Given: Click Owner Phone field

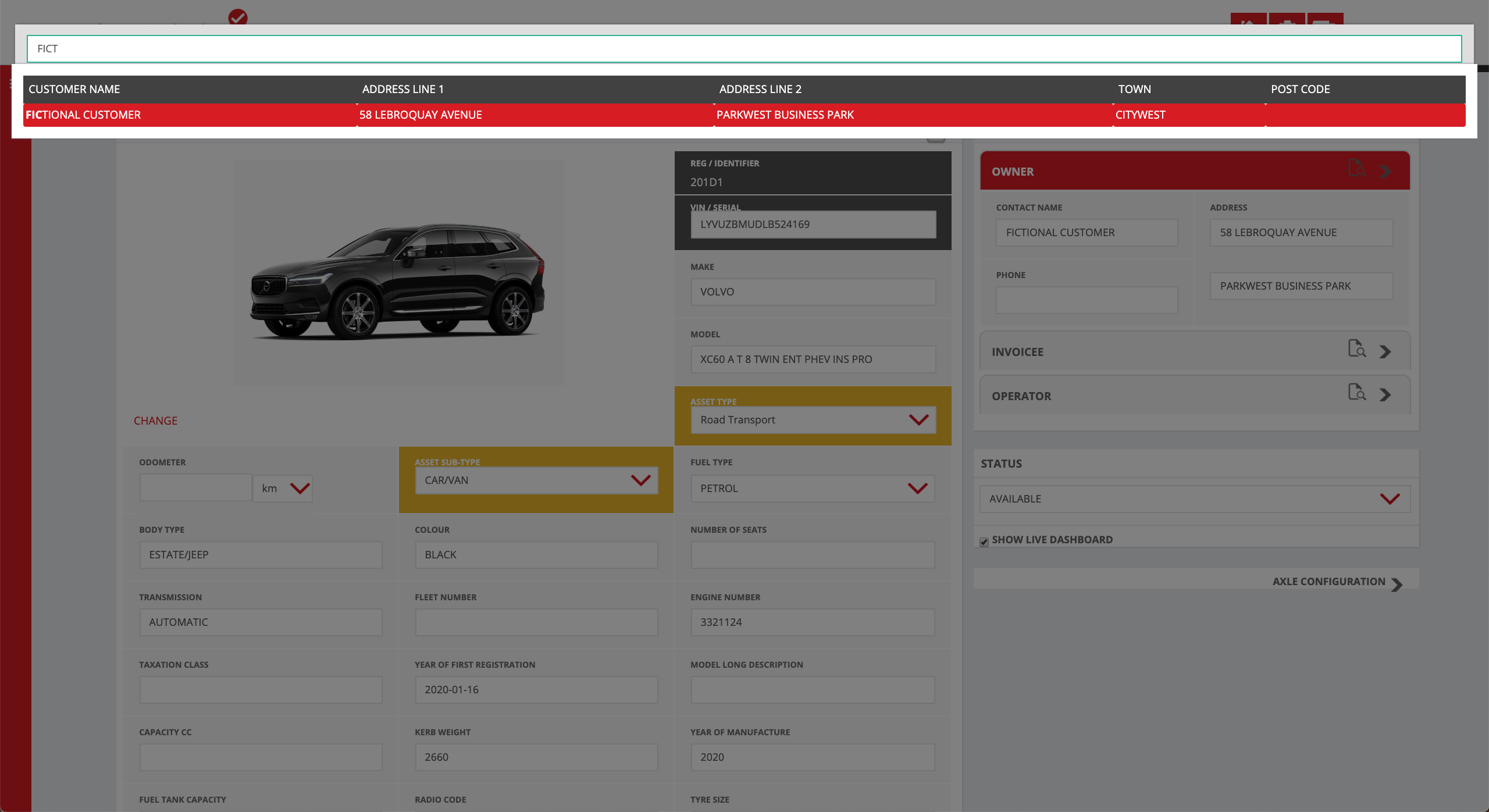Looking at the screenshot, I should 1087,300.
